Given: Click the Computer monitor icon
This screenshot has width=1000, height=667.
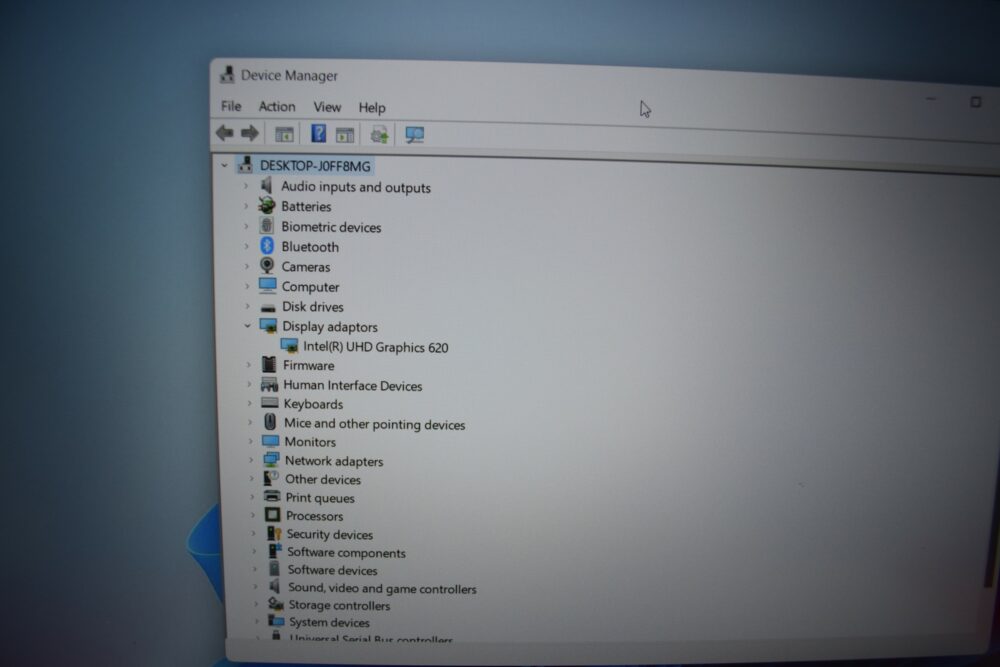Looking at the screenshot, I should click(x=268, y=285).
